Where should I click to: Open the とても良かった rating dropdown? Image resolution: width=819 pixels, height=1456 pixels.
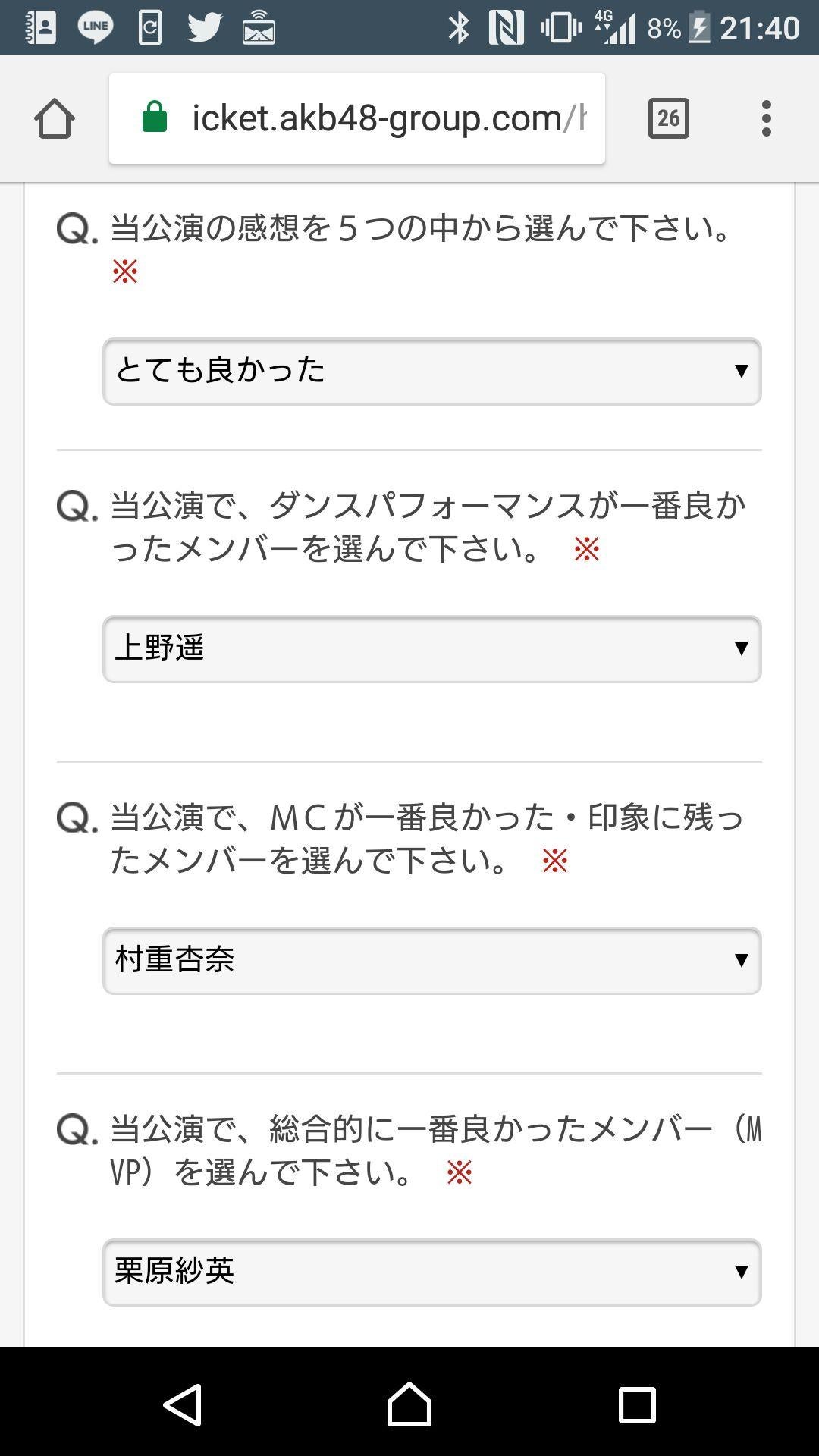point(431,372)
